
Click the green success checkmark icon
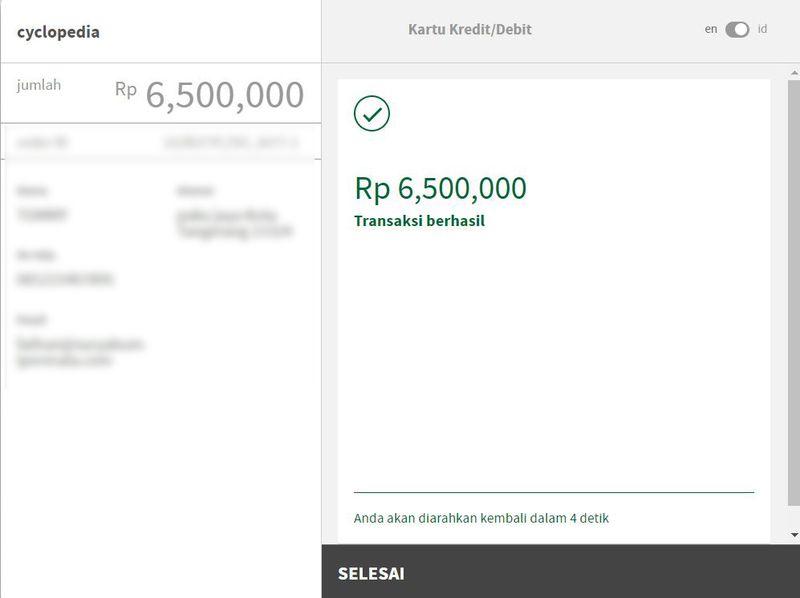[372, 114]
